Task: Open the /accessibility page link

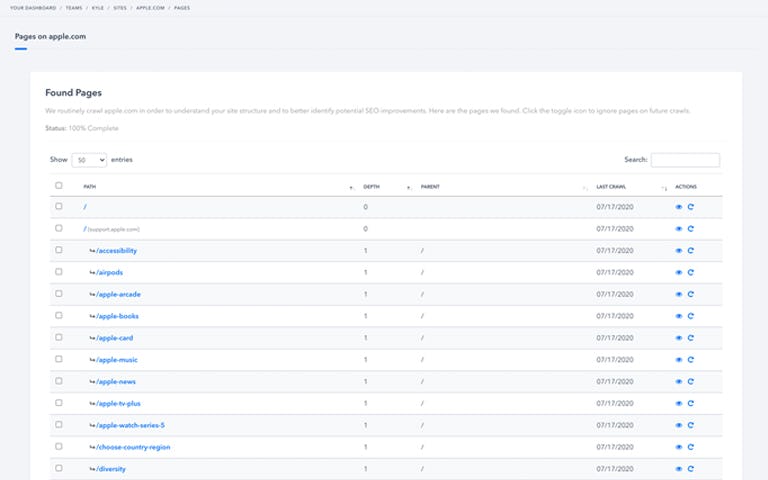Action: (117, 251)
